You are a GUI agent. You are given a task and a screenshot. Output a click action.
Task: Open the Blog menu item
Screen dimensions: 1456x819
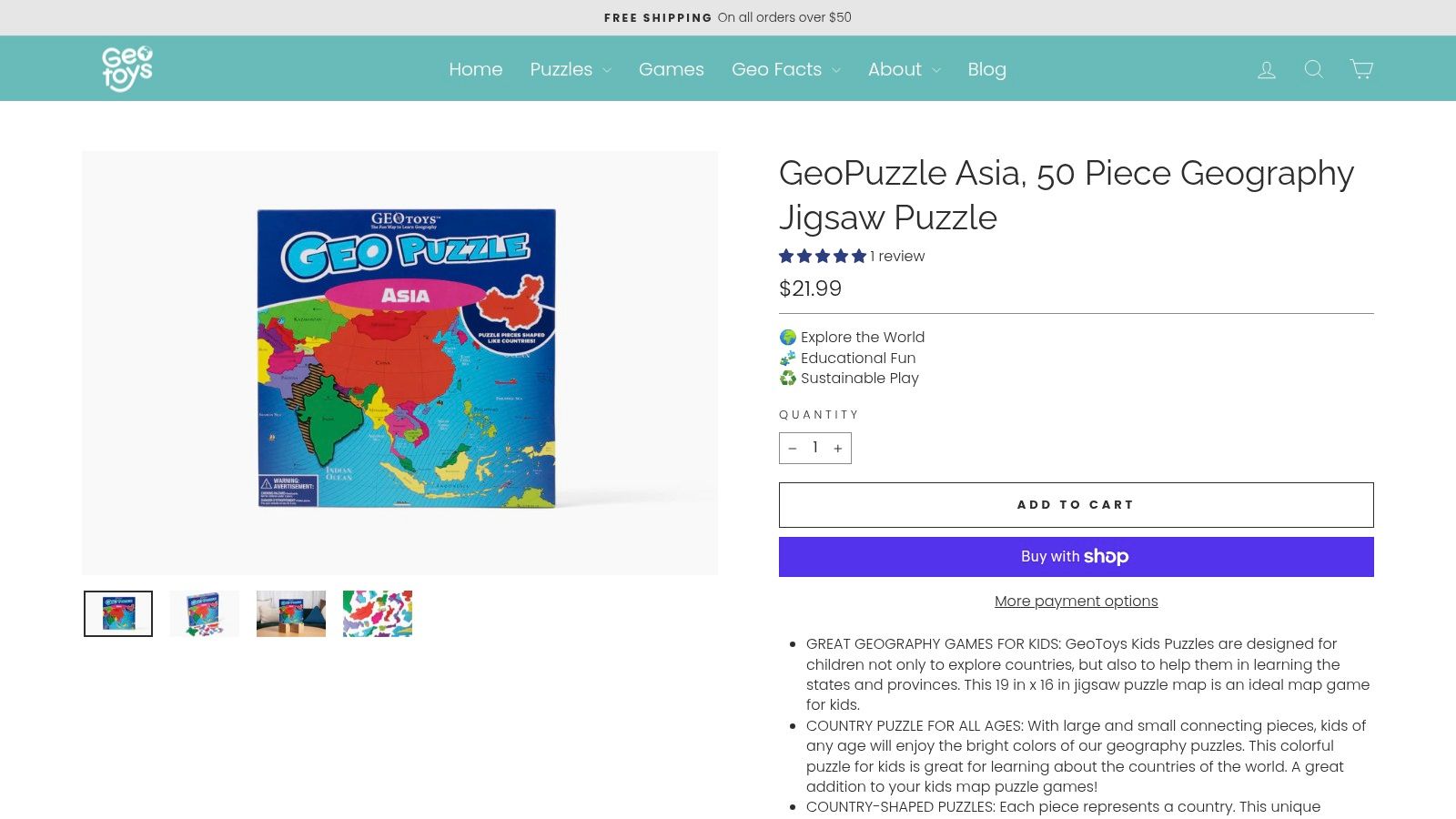tap(986, 69)
